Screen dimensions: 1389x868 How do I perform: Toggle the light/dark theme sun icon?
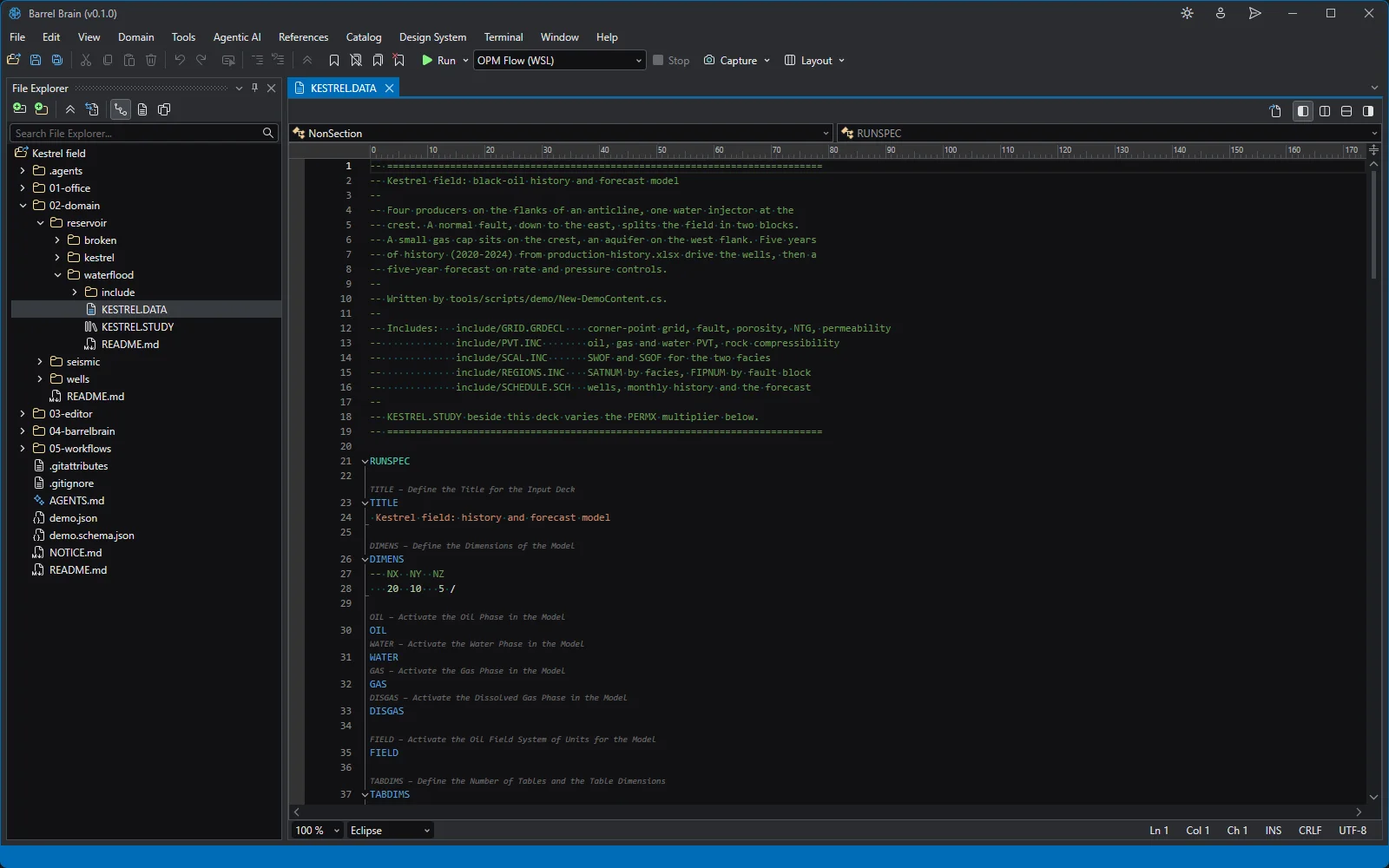point(1188,13)
